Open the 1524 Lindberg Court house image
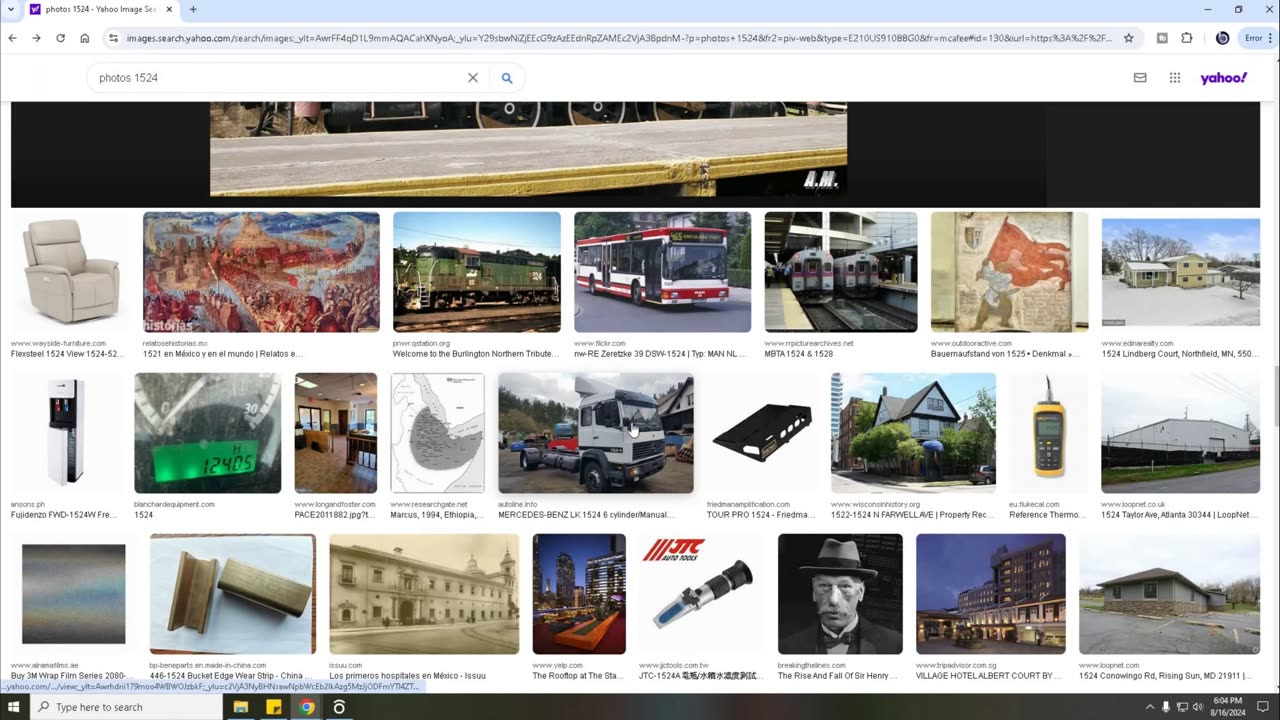1280x720 pixels. click(x=1180, y=271)
